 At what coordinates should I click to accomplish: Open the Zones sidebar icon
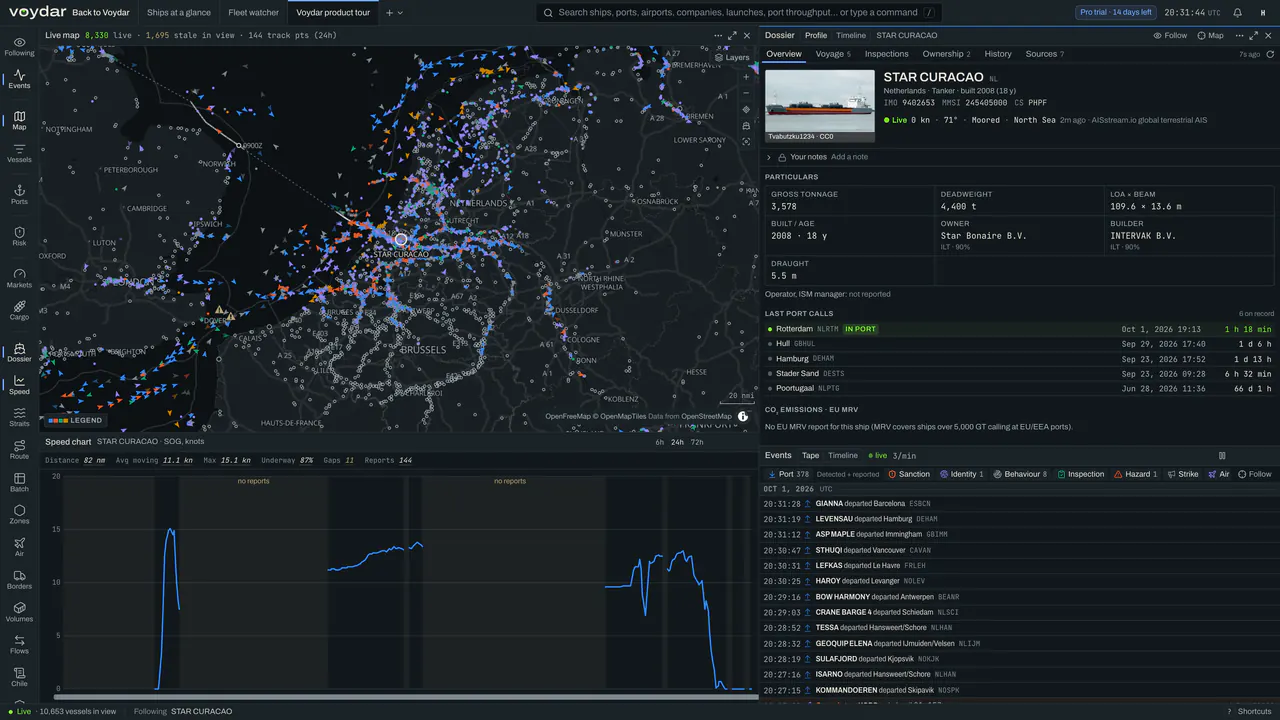pos(19,514)
